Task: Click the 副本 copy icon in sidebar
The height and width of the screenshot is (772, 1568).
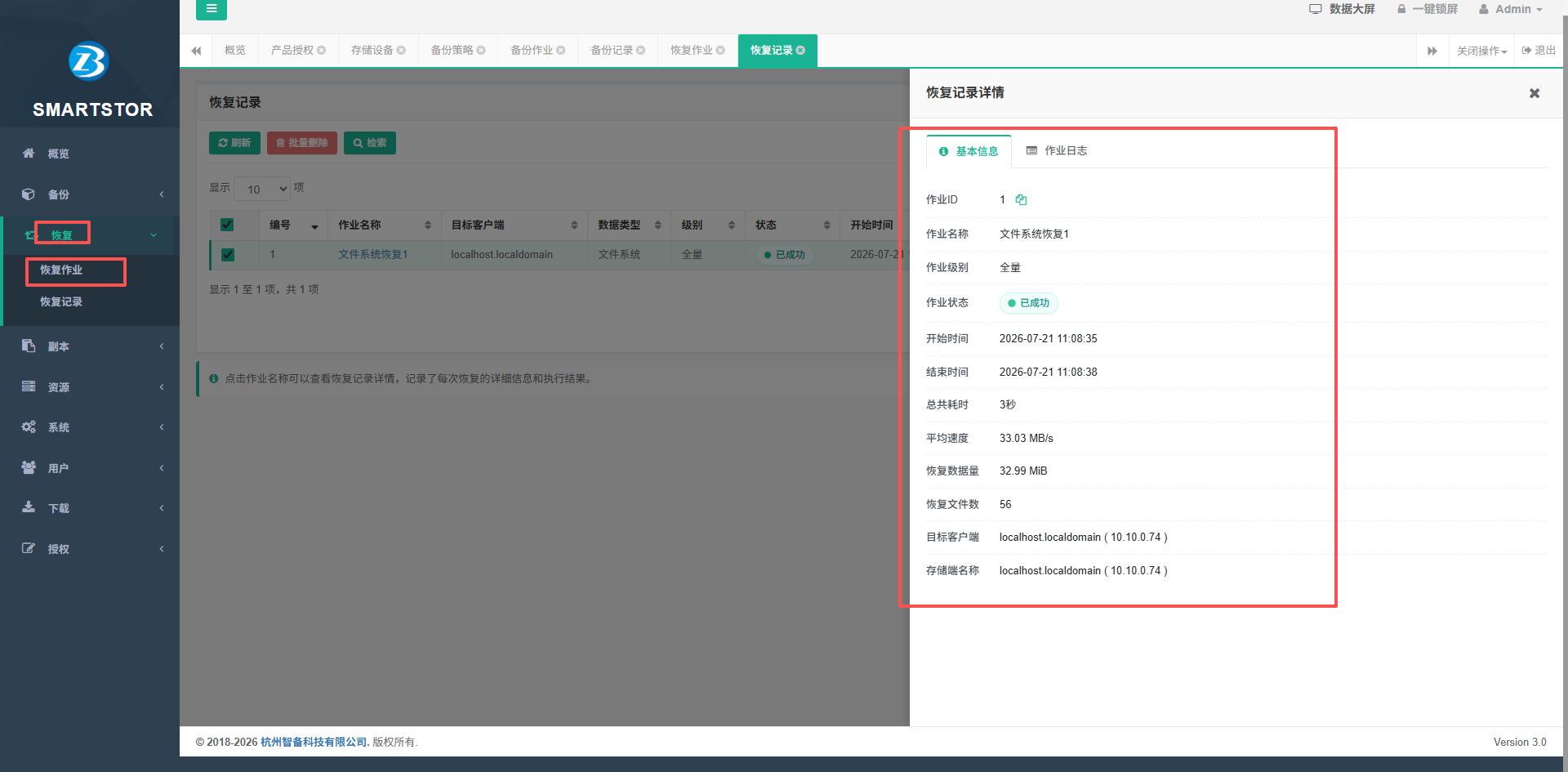Action: point(29,346)
